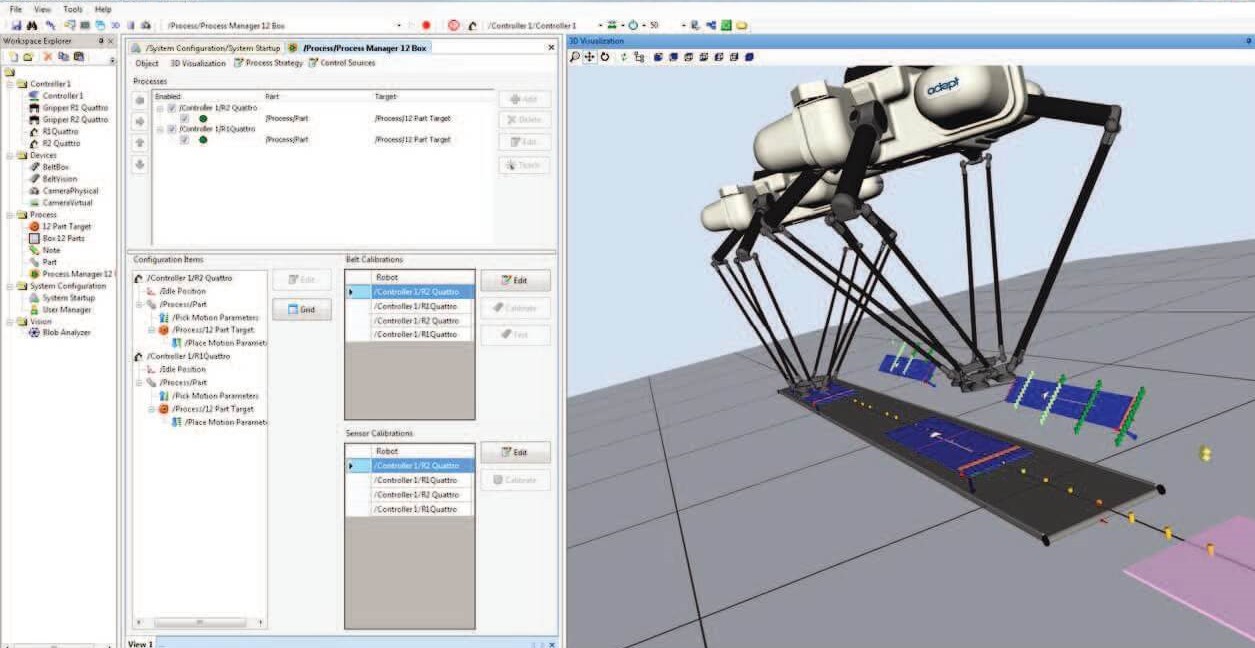Activate the Pan tool in 3D Visualization toolbar
The width and height of the screenshot is (1255, 648).
pyautogui.click(x=589, y=56)
